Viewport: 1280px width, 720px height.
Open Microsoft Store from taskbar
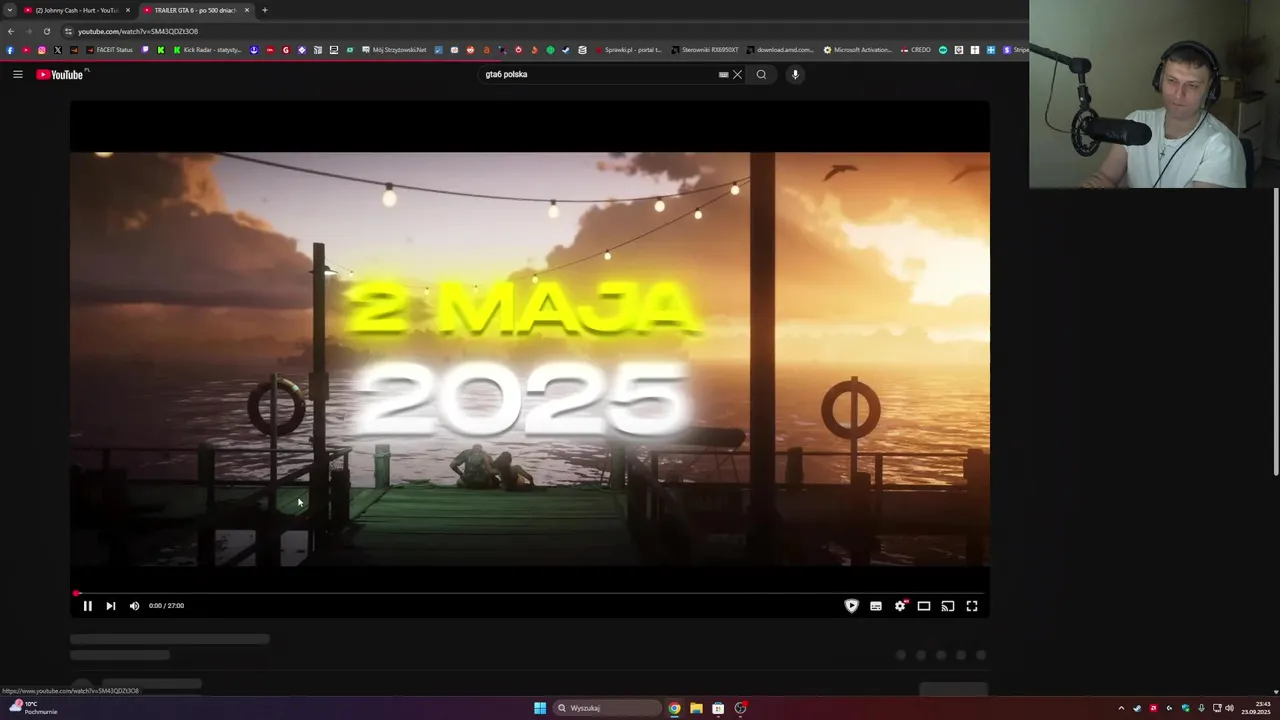click(718, 708)
